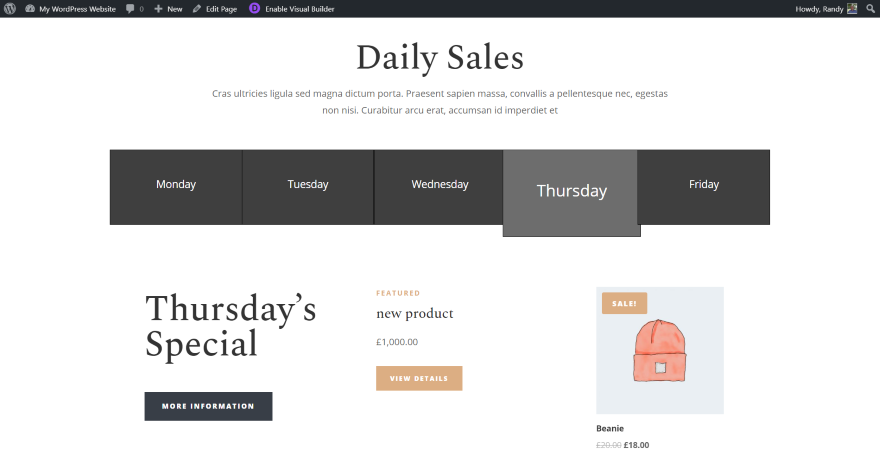Click the WordPress logo icon
880x456 pixels.
[9, 8]
